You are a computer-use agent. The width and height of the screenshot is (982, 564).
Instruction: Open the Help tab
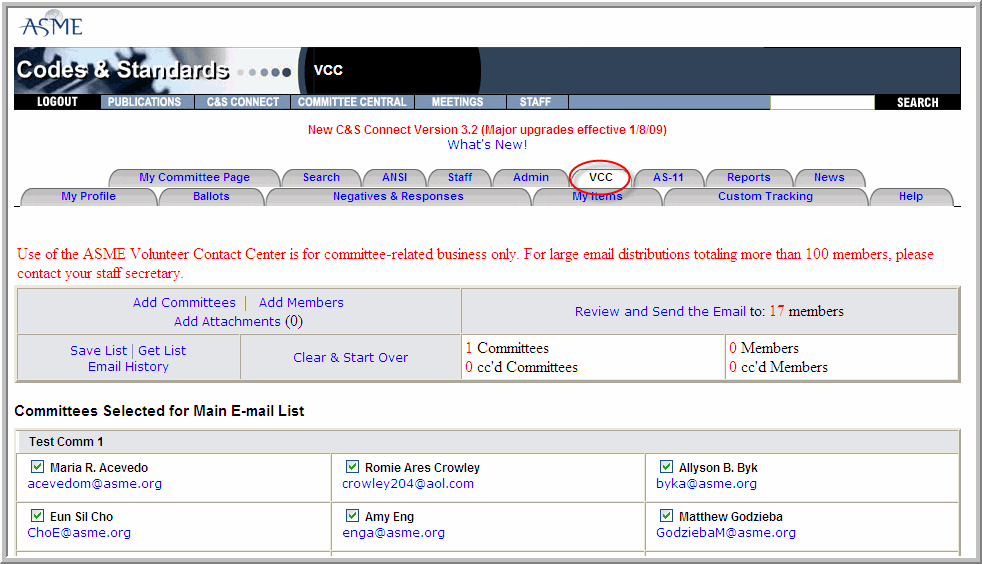(x=911, y=197)
